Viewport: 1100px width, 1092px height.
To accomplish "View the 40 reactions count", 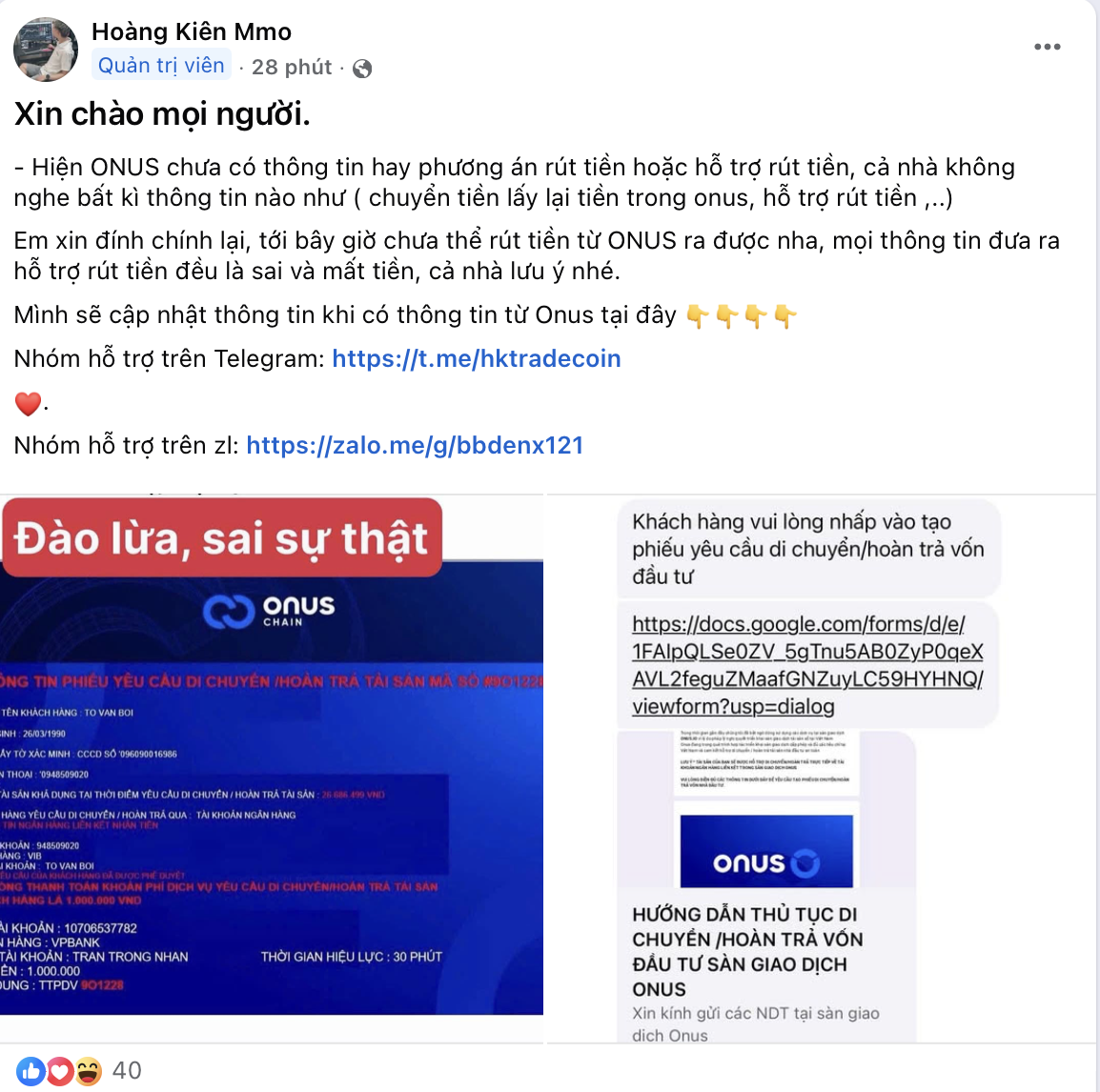I will (127, 1070).
